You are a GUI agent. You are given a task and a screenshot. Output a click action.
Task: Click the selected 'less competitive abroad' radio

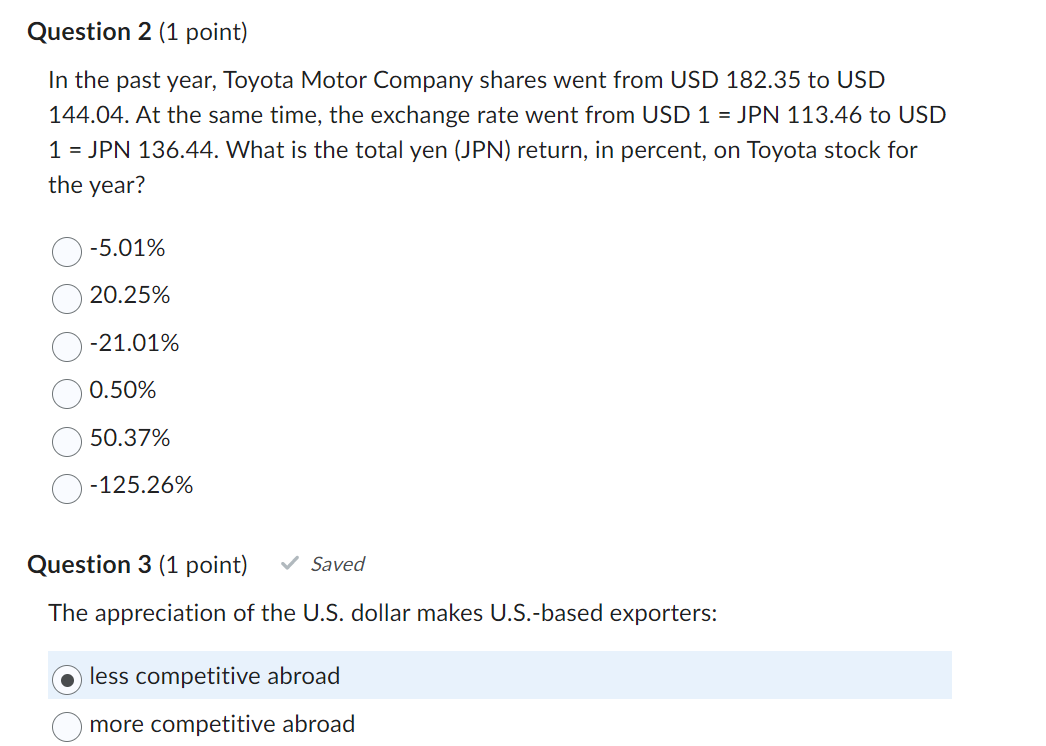coord(67,678)
